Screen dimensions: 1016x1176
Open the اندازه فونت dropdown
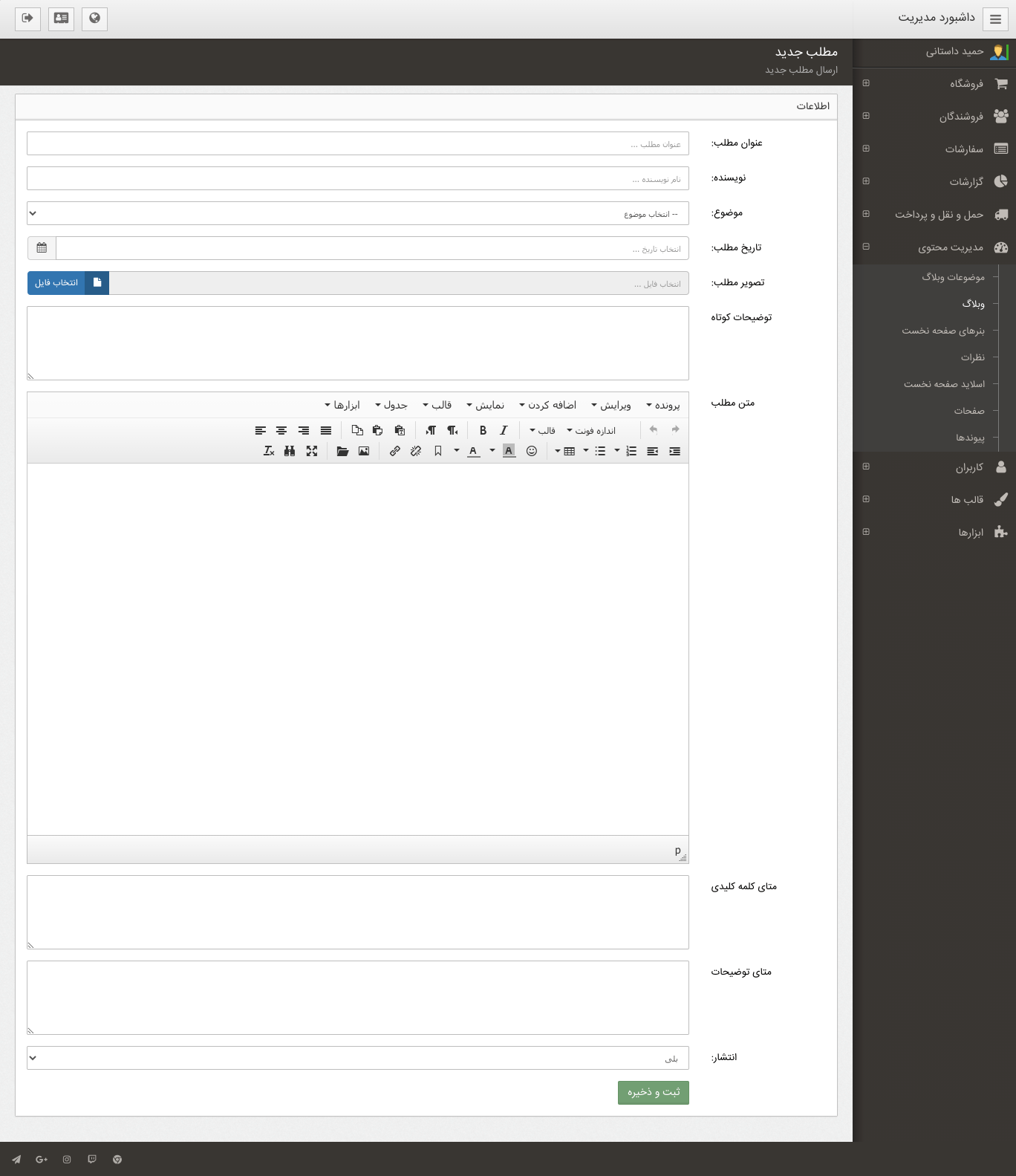591,430
